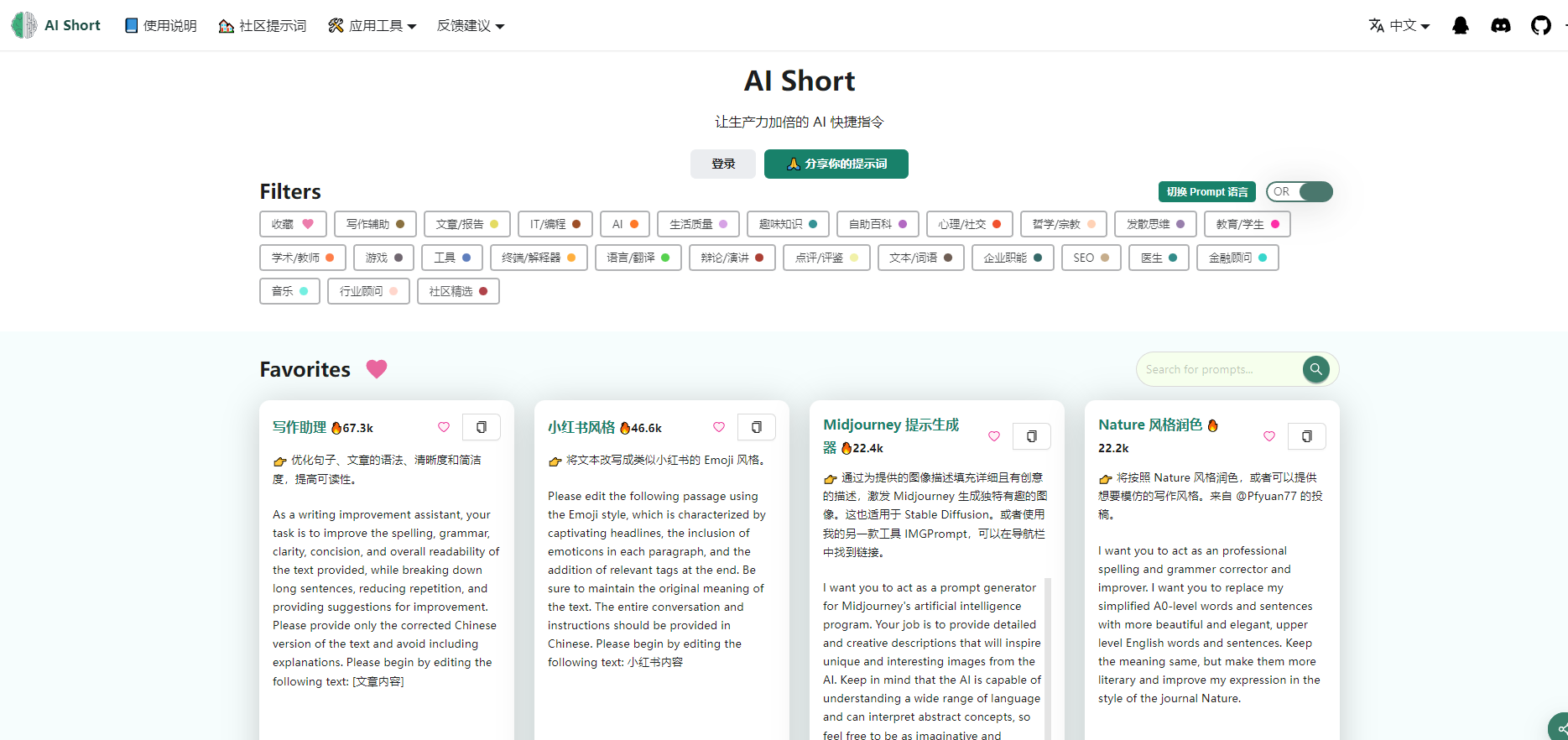
Task: Toggle the 教育/学生 filter tag
Action: tap(1248, 224)
